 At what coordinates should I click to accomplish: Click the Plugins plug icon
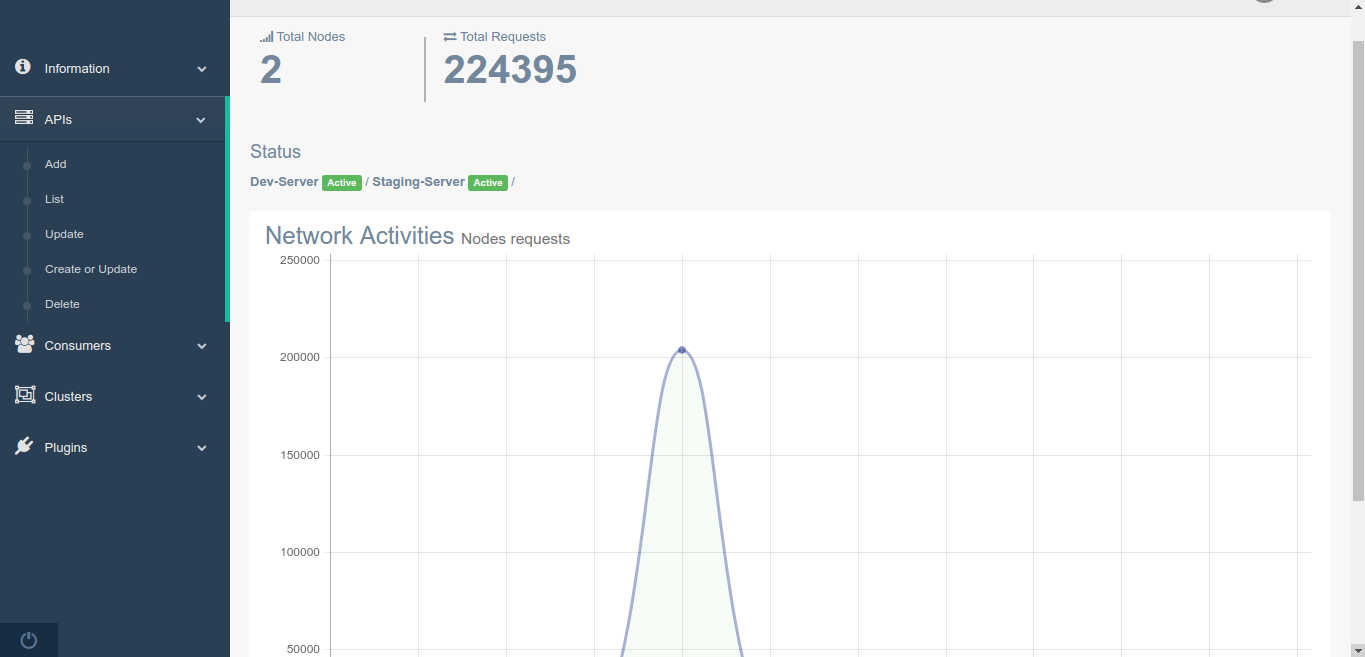click(24, 446)
